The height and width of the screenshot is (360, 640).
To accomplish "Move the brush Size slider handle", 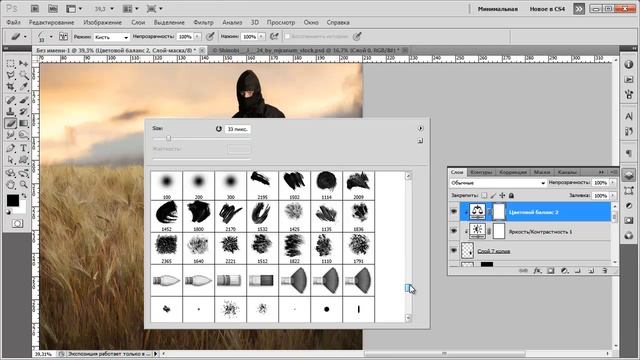I will [168, 138].
